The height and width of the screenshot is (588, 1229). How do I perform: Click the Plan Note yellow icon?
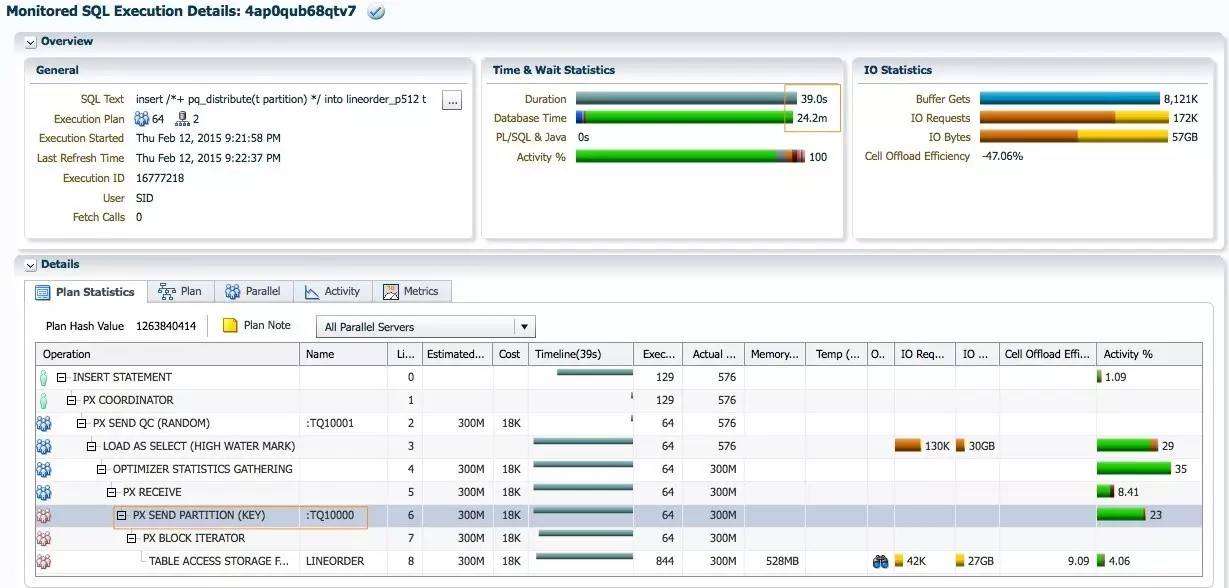coord(229,325)
